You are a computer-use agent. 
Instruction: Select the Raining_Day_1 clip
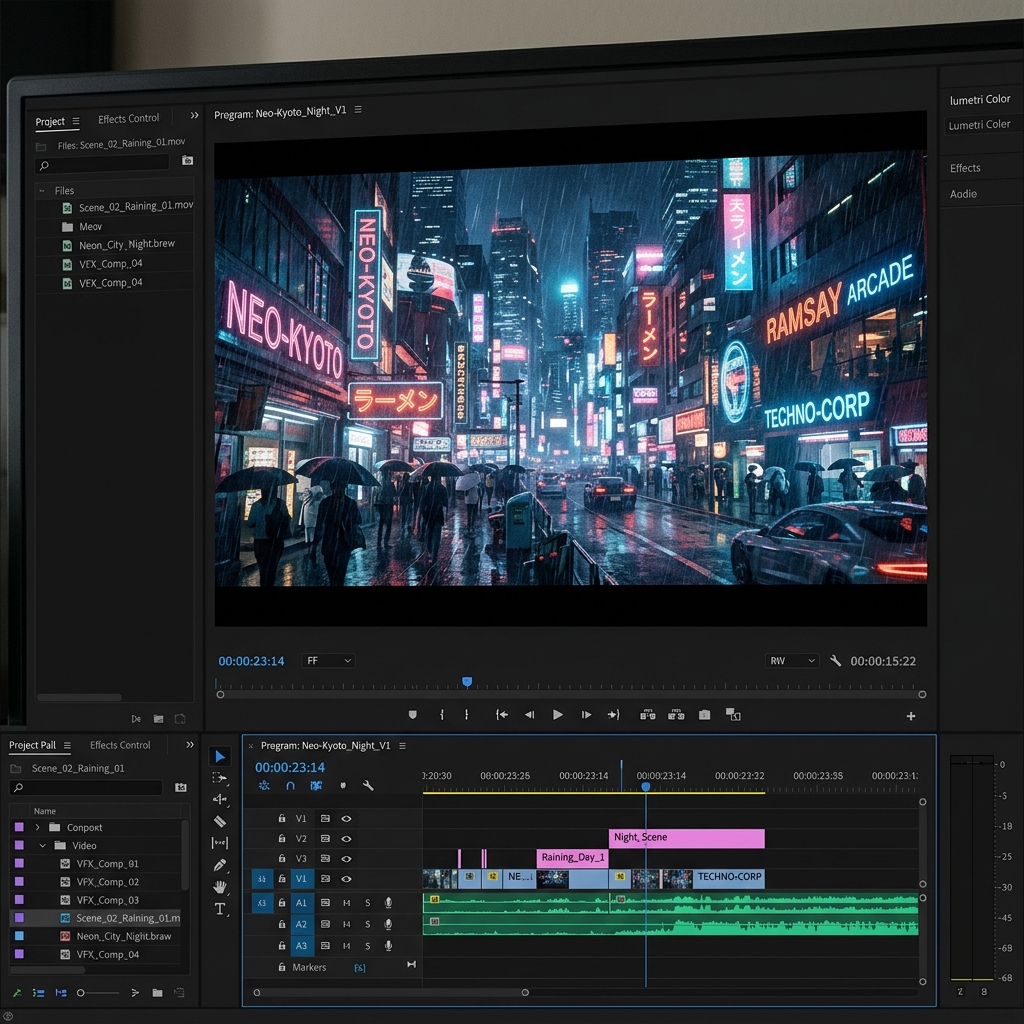click(573, 858)
